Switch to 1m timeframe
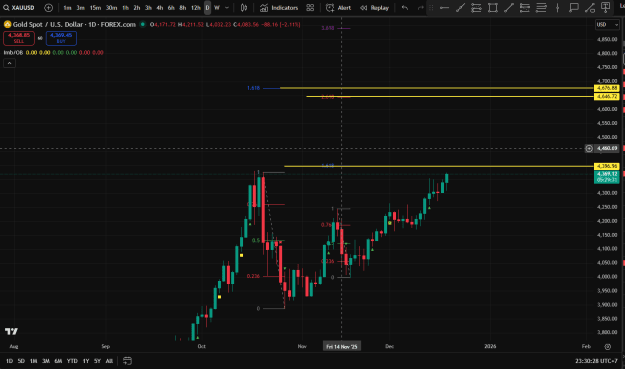Screen dimensions: 625x369 coord(67,8)
